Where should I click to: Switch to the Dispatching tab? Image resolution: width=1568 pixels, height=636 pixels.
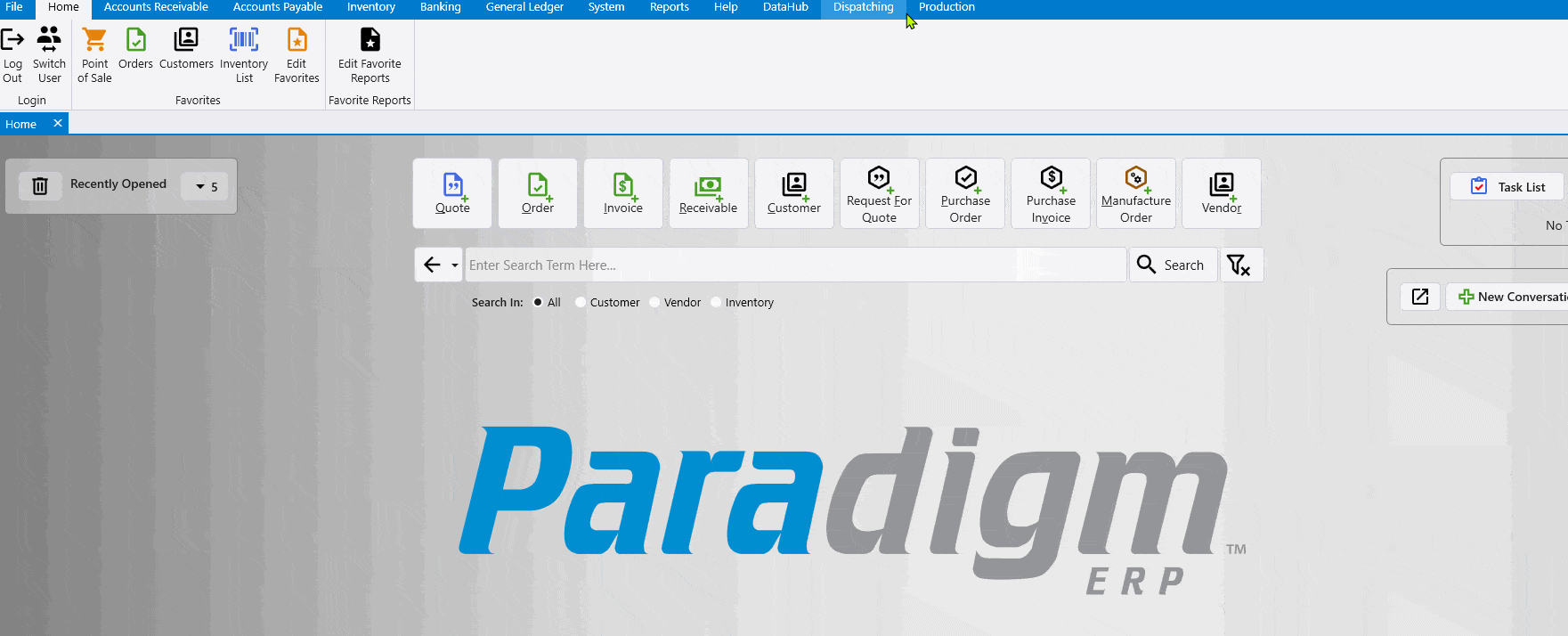[x=864, y=7]
